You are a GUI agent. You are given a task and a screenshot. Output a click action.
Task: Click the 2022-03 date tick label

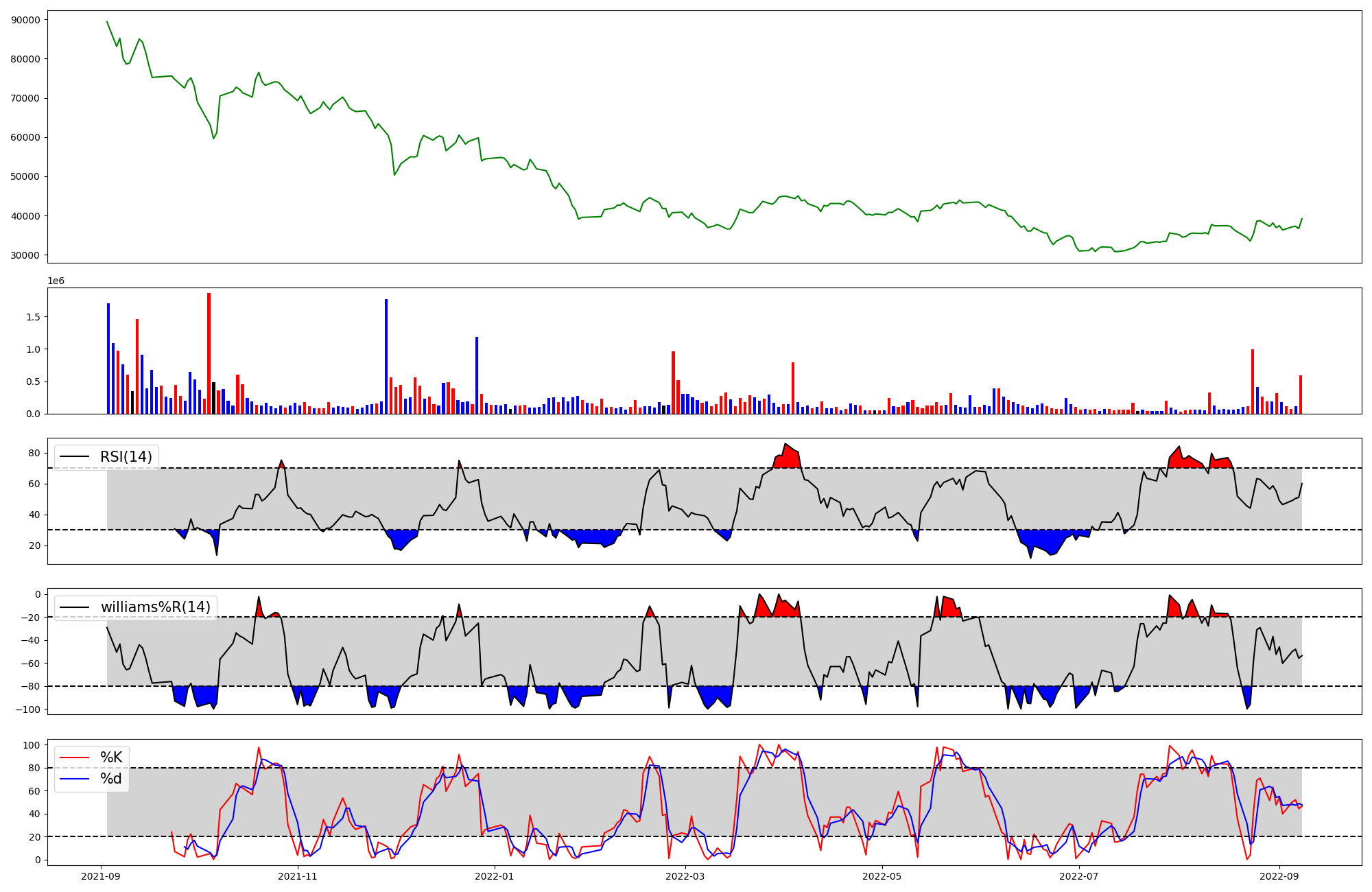point(685,876)
